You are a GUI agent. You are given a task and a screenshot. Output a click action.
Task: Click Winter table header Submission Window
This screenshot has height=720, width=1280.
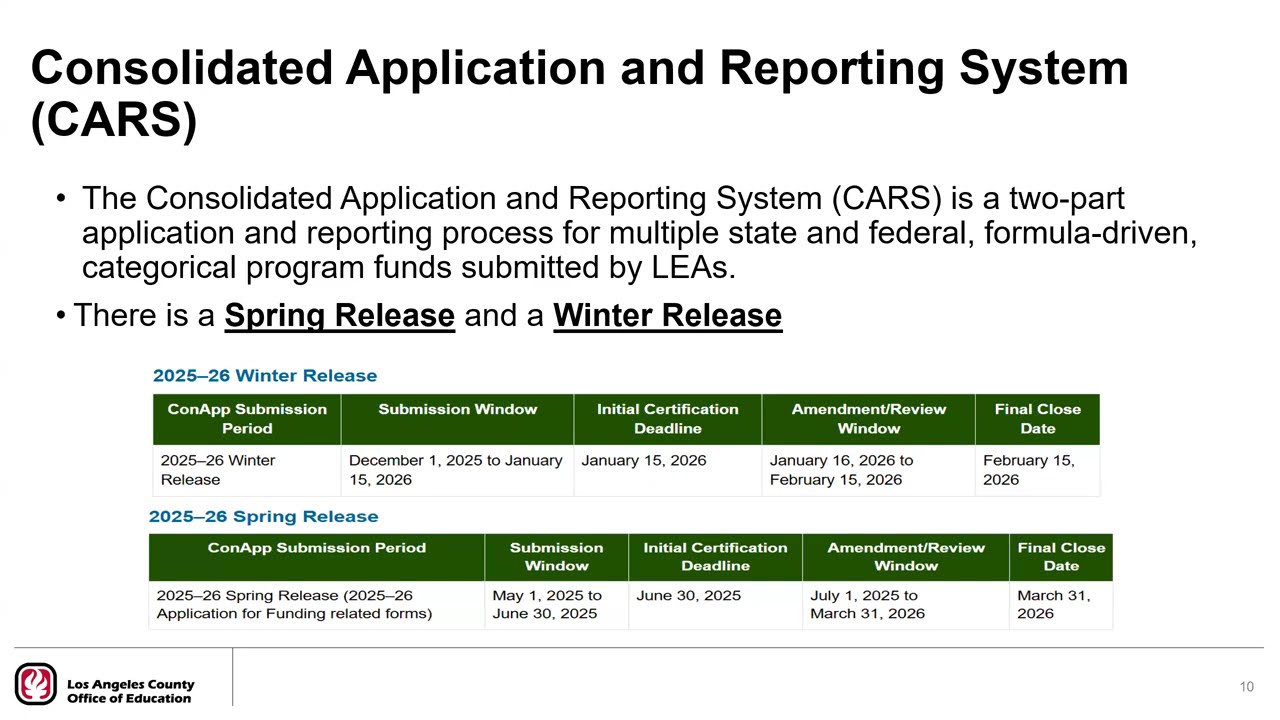[457, 419]
